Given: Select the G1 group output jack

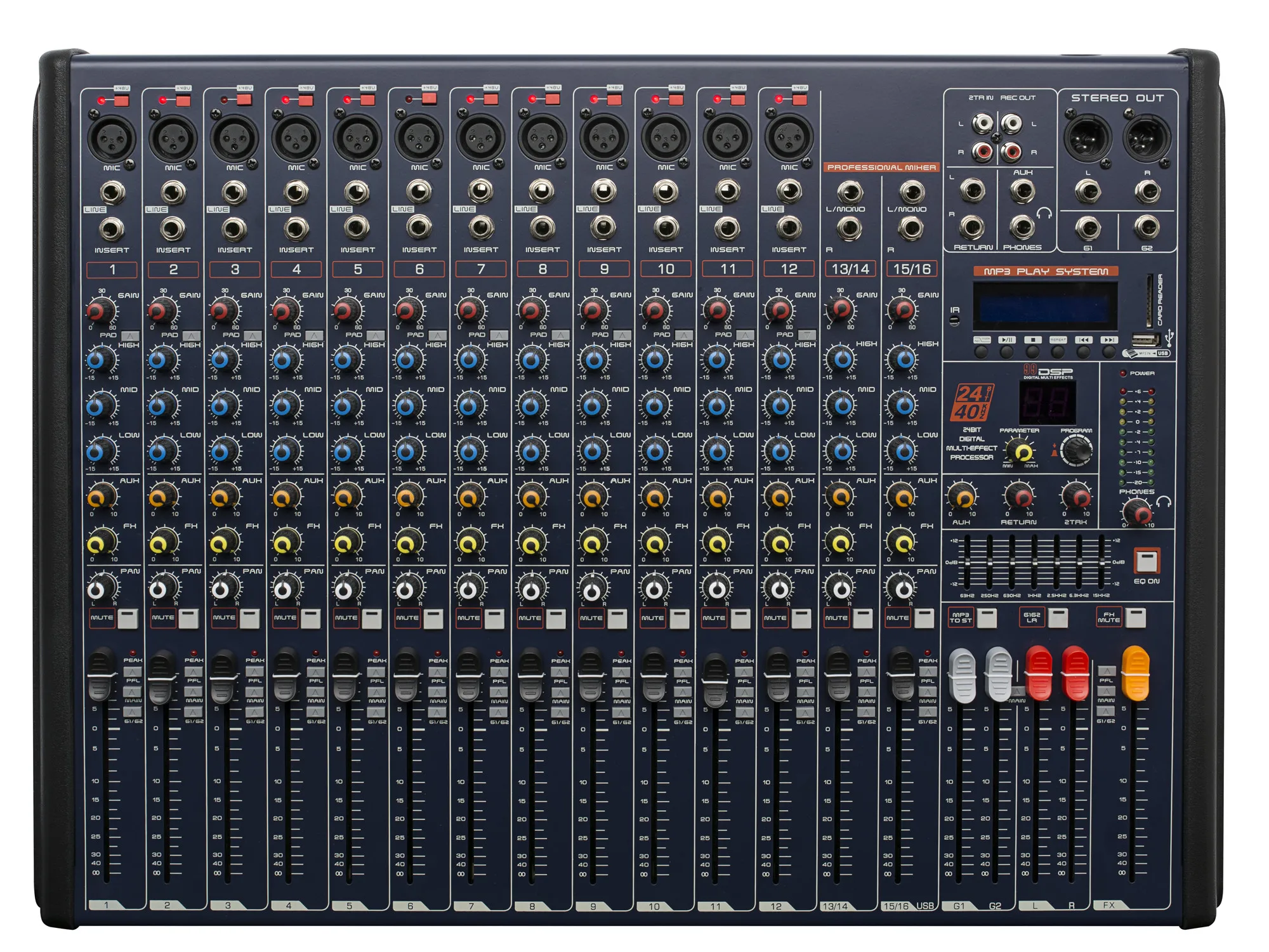Looking at the screenshot, I should coord(1088,227).
